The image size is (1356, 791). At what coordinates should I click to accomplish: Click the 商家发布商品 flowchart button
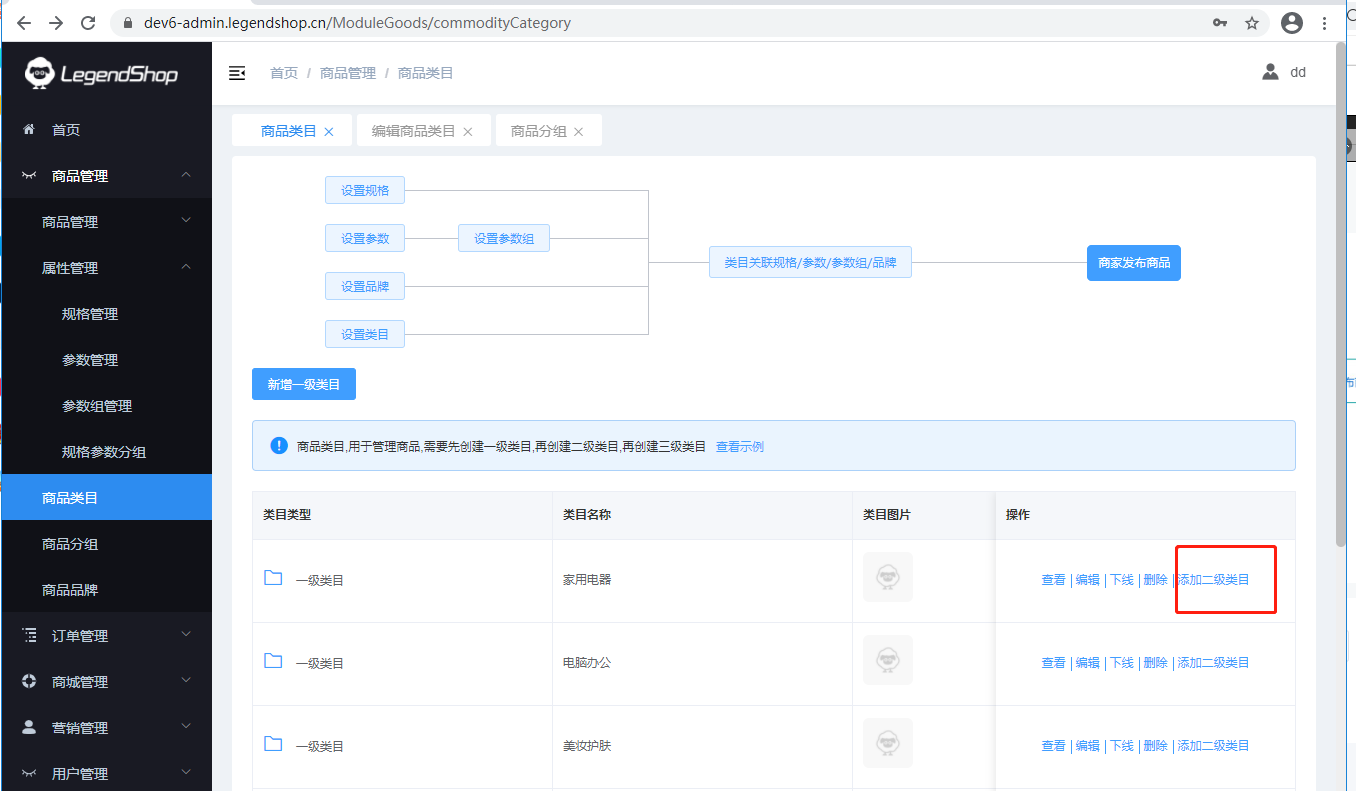pos(1133,263)
